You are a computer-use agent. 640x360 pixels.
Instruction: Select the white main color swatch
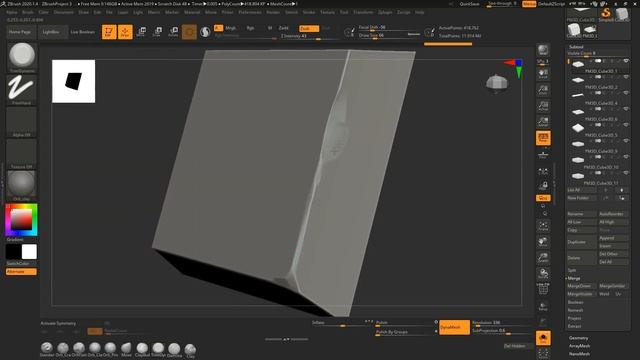(x=29, y=252)
